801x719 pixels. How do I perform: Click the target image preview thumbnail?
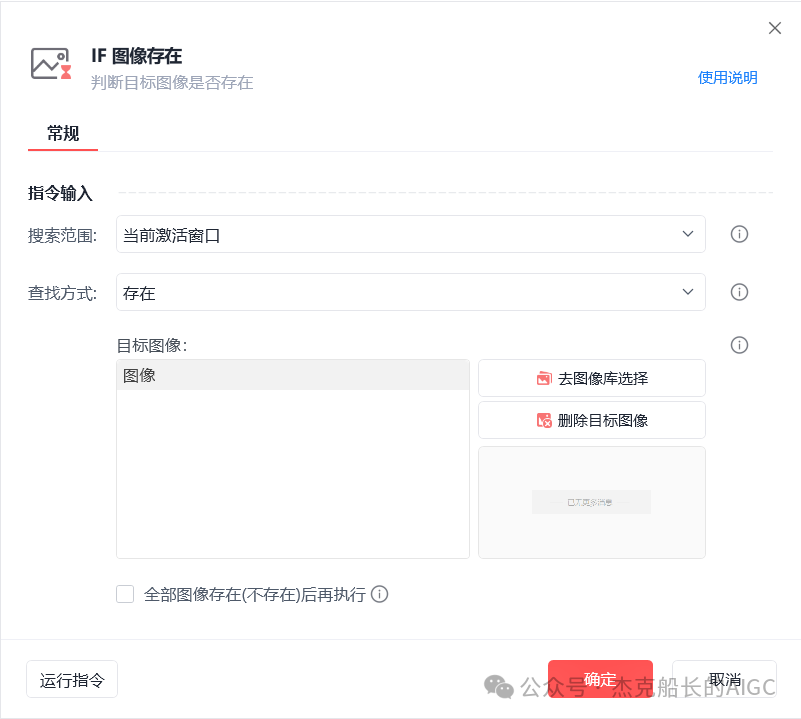[592, 502]
